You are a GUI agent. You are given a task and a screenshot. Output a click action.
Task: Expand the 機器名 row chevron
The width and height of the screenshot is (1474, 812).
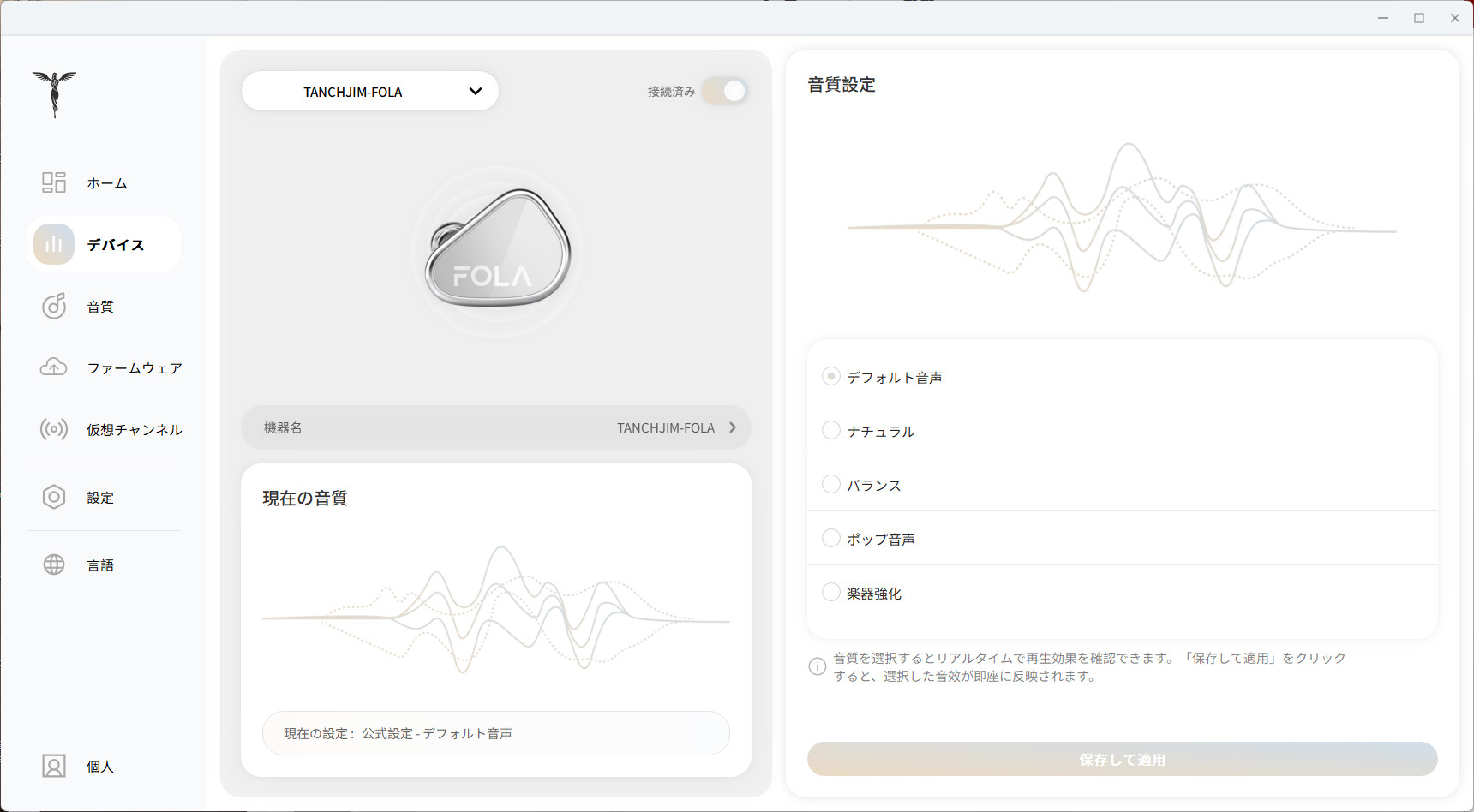point(733,427)
